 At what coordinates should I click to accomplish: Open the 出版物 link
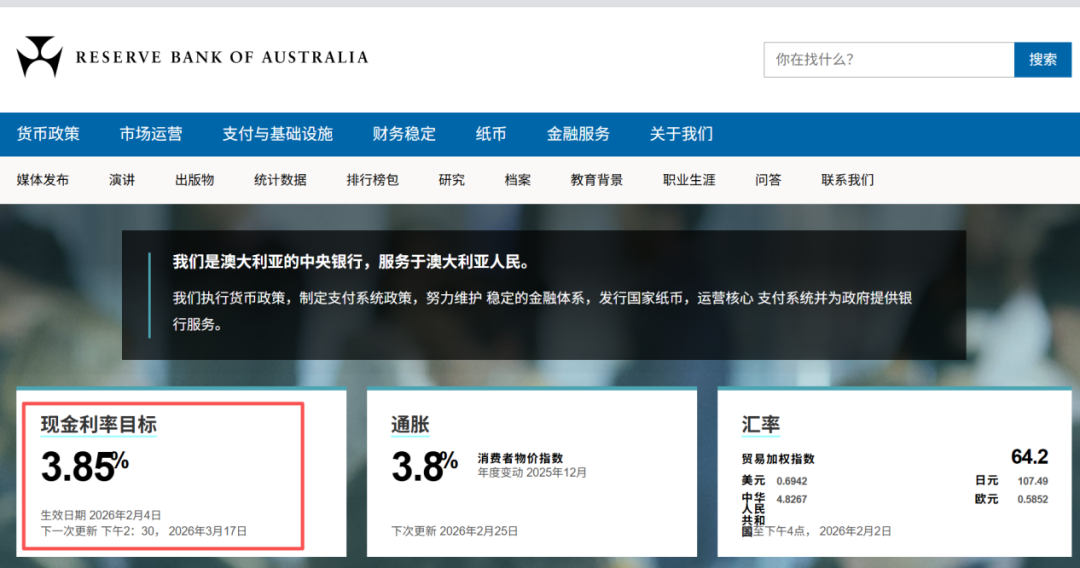[194, 180]
